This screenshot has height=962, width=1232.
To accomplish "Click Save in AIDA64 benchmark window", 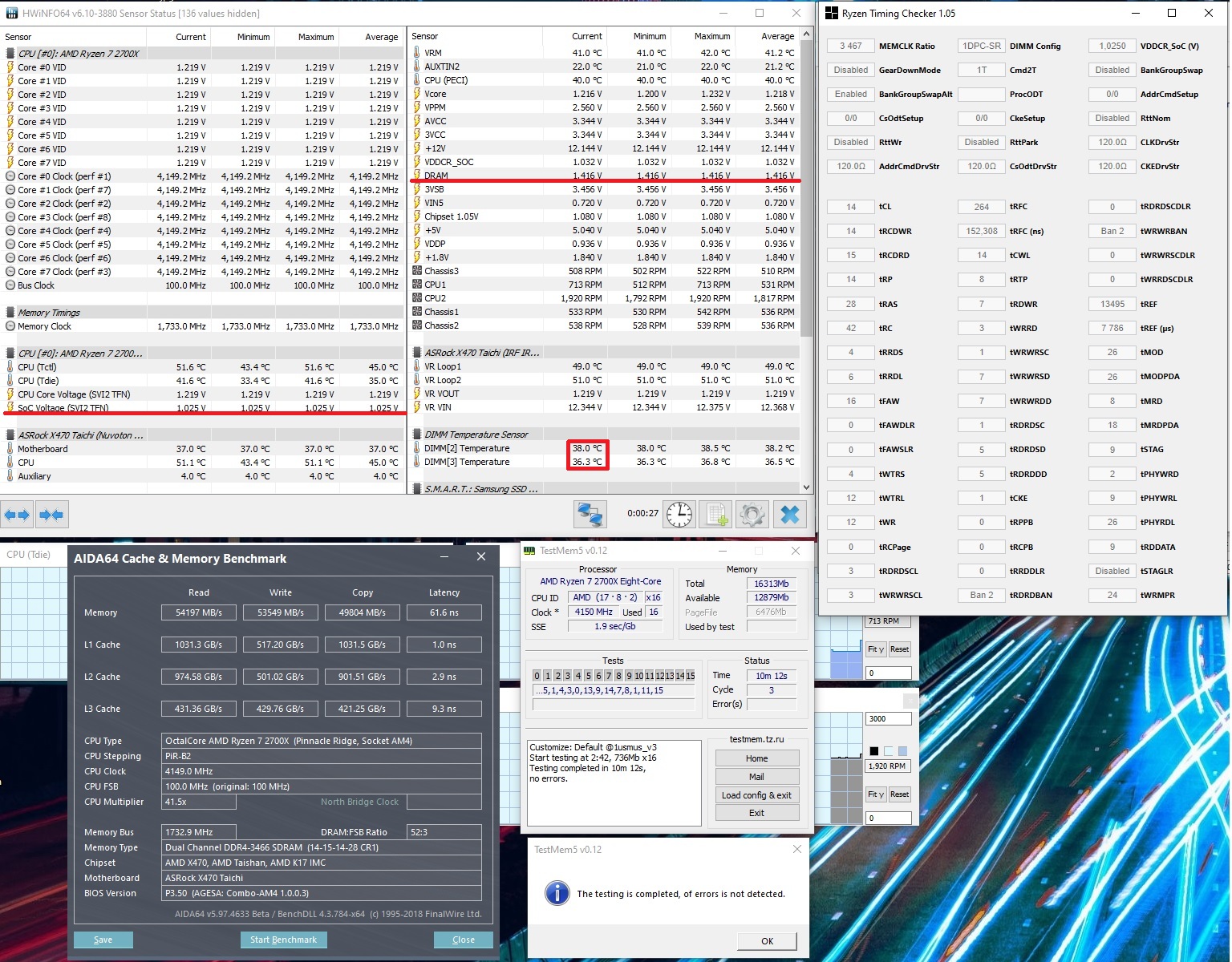I will 103,940.
